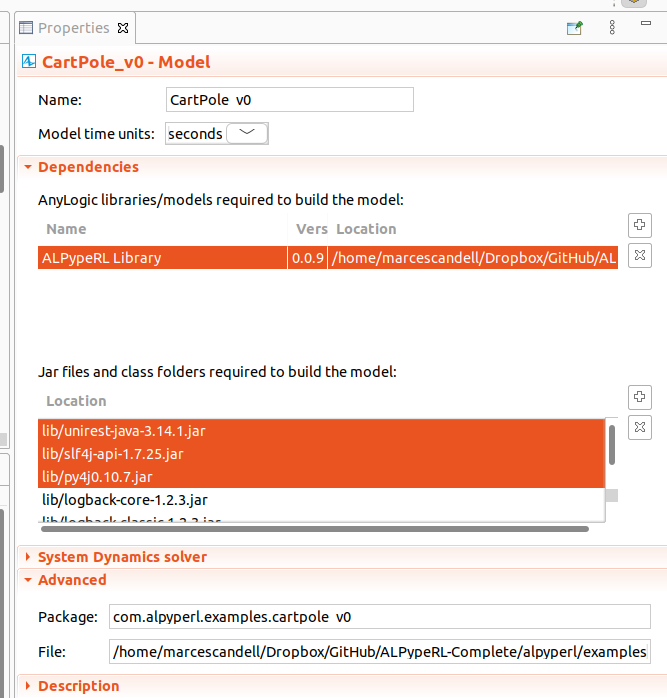Image resolution: width=667 pixels, height=698 pixels.
Task: Open the Model time units dropdown
Action: click(x=247, y=133)
